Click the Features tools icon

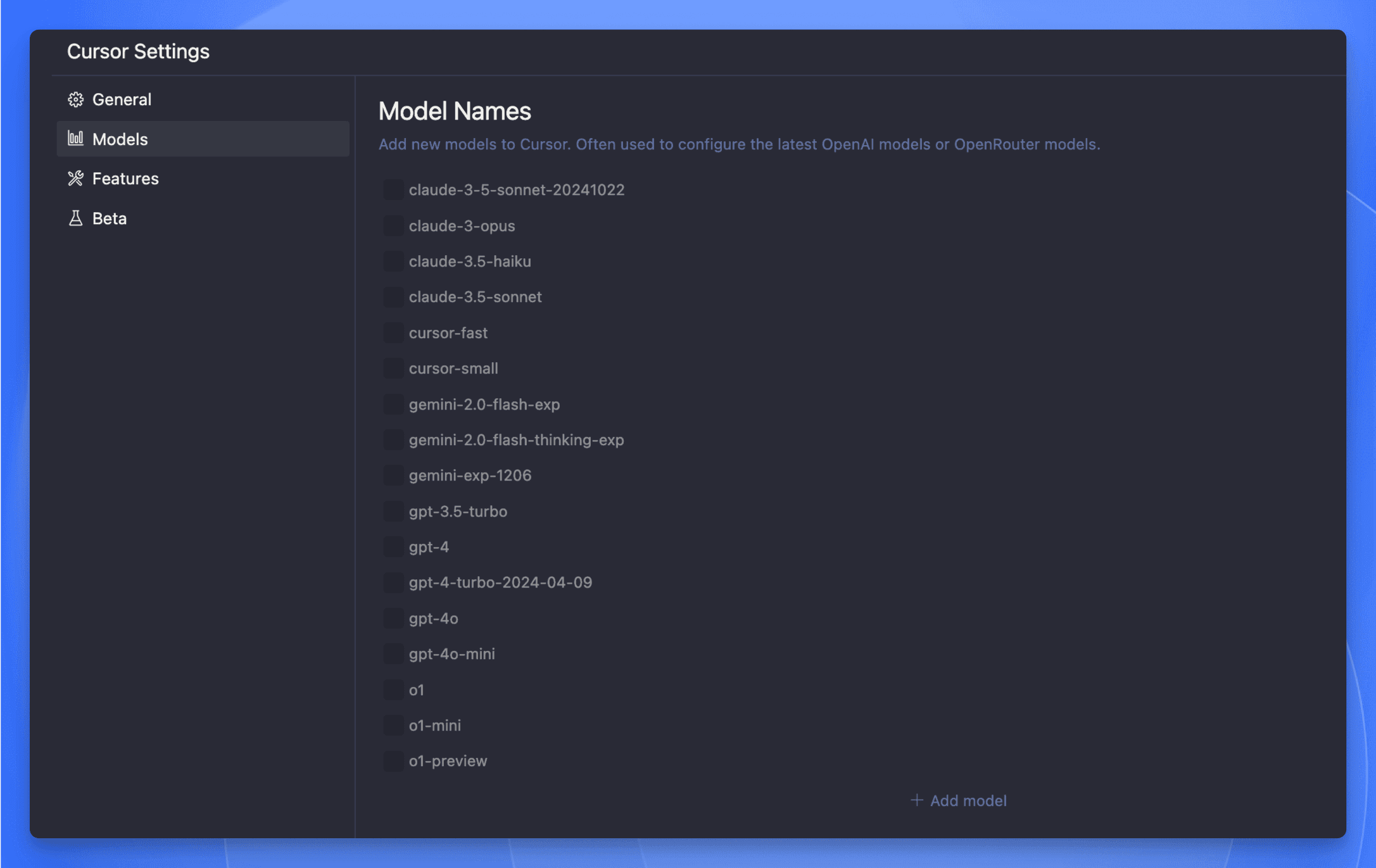click(x=75, y=179)
